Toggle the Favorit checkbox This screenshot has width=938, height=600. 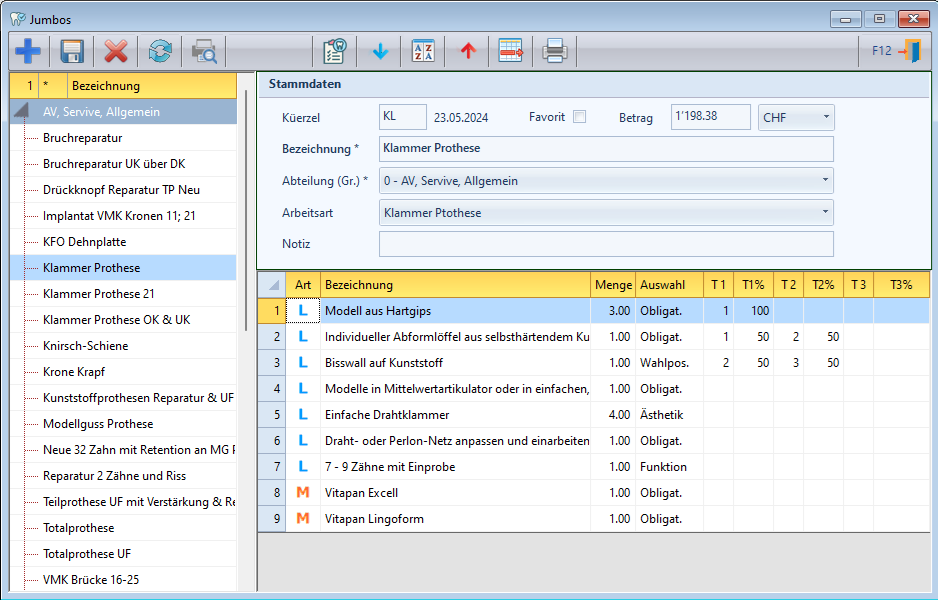[x=579, y=117]
